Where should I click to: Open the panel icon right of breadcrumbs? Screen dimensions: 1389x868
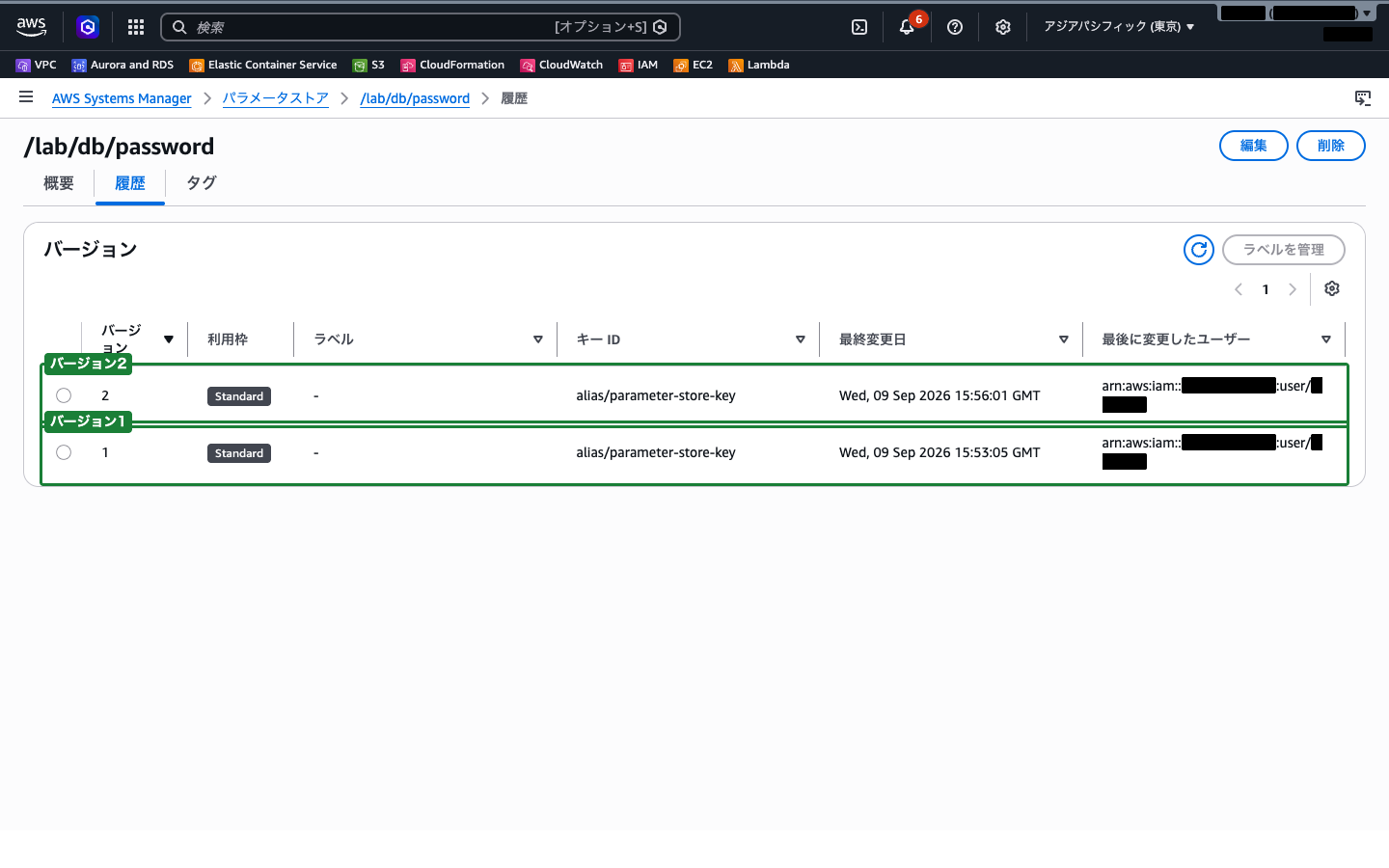tap(1363, 97)
